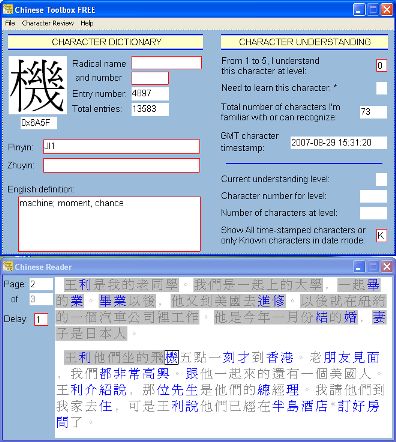Click the Page number field showing 2

coord(41,284)
